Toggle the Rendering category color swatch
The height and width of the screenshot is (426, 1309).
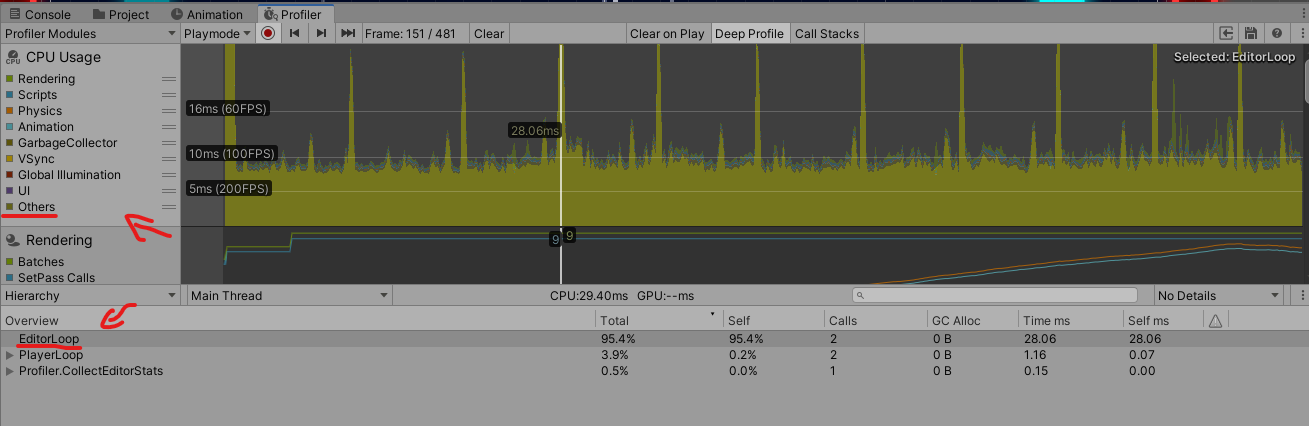10,79
